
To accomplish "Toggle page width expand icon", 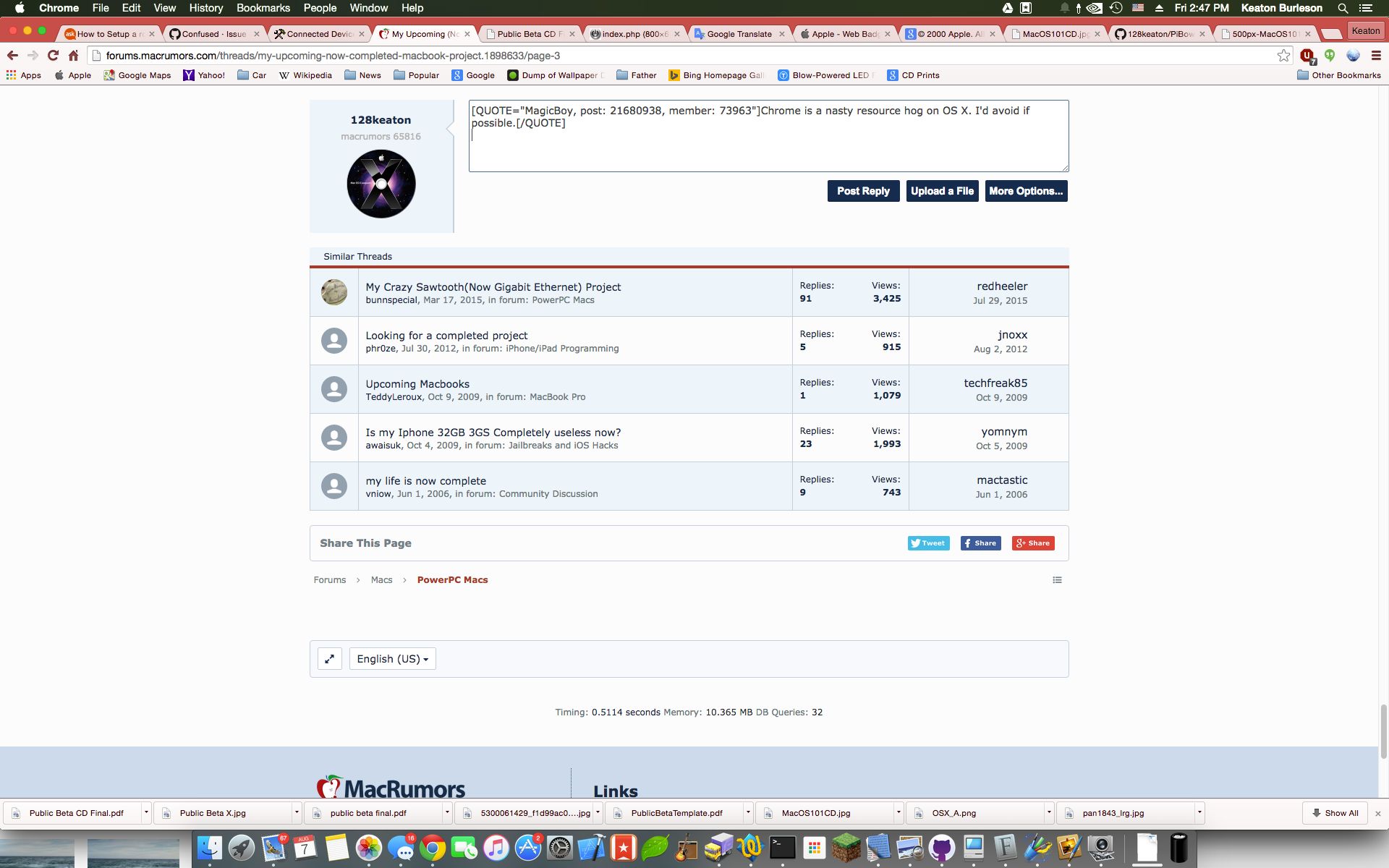I will point(330,659).
